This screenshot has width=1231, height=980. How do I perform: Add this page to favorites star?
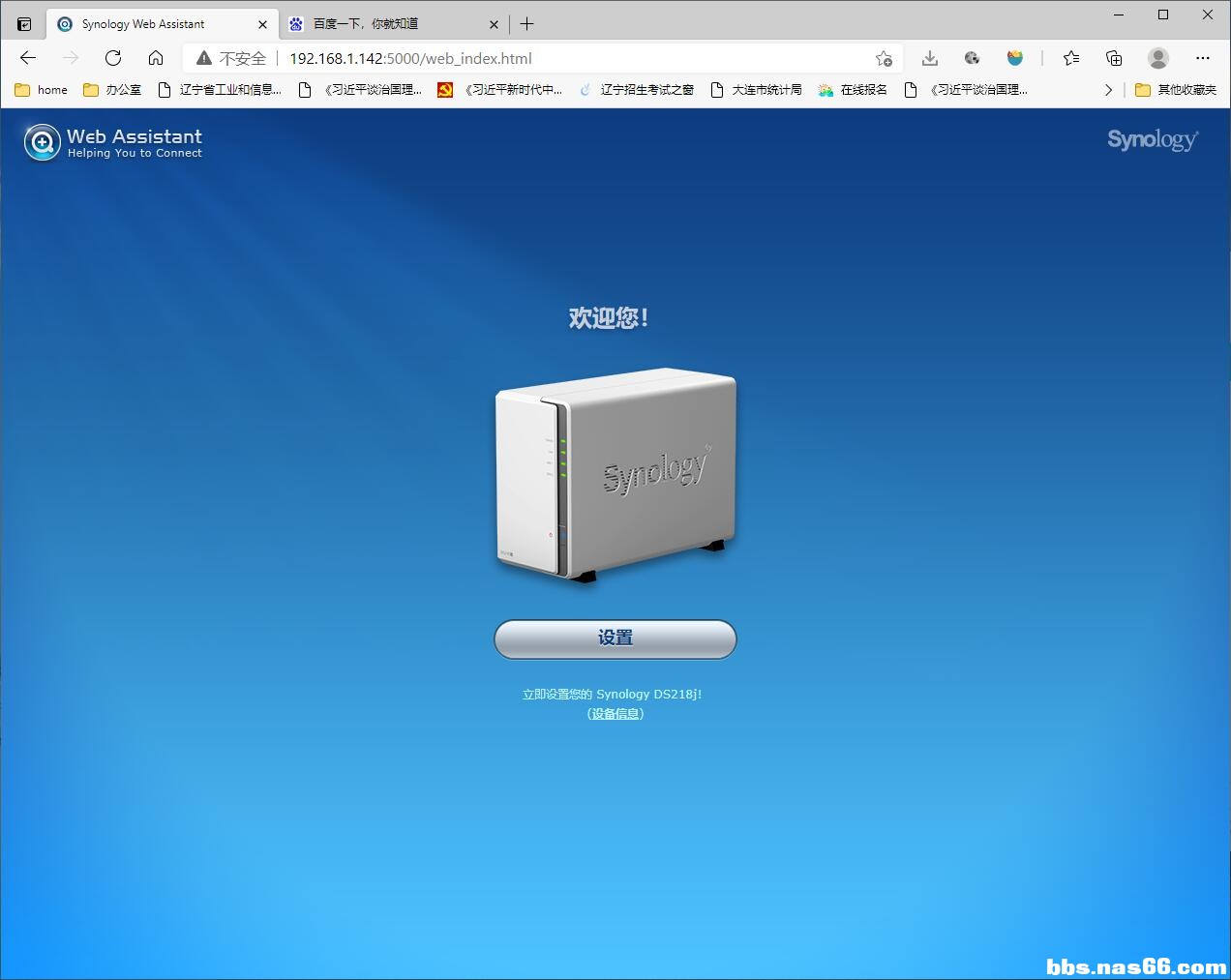tap(884, 58)
